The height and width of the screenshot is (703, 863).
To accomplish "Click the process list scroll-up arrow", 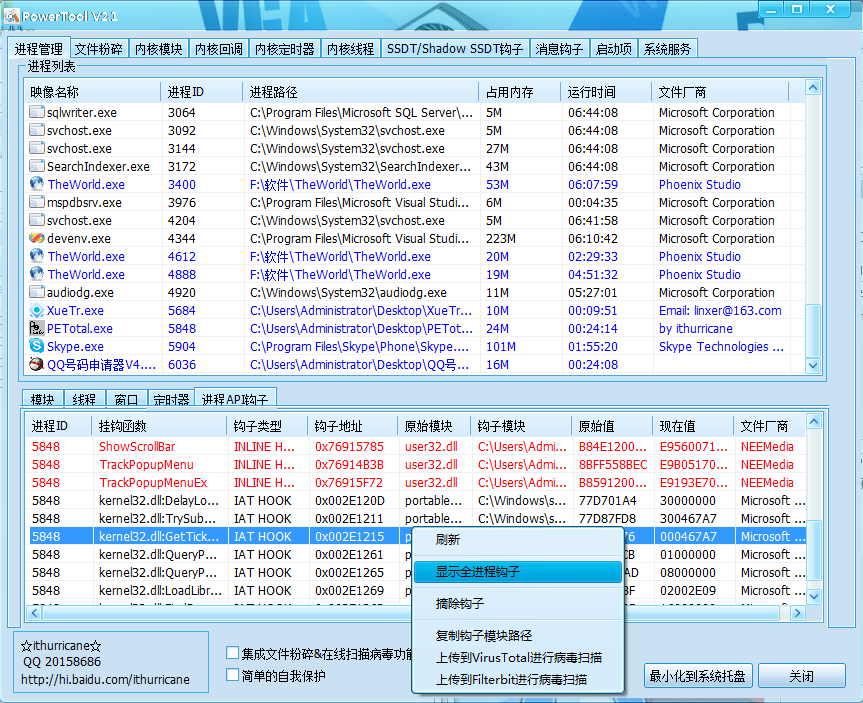I will click(x=813, y=88).
